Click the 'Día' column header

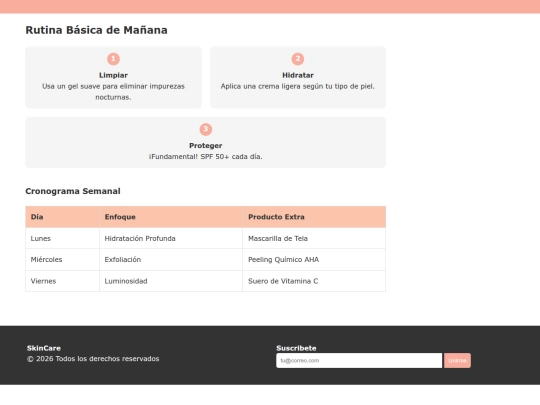62,217
